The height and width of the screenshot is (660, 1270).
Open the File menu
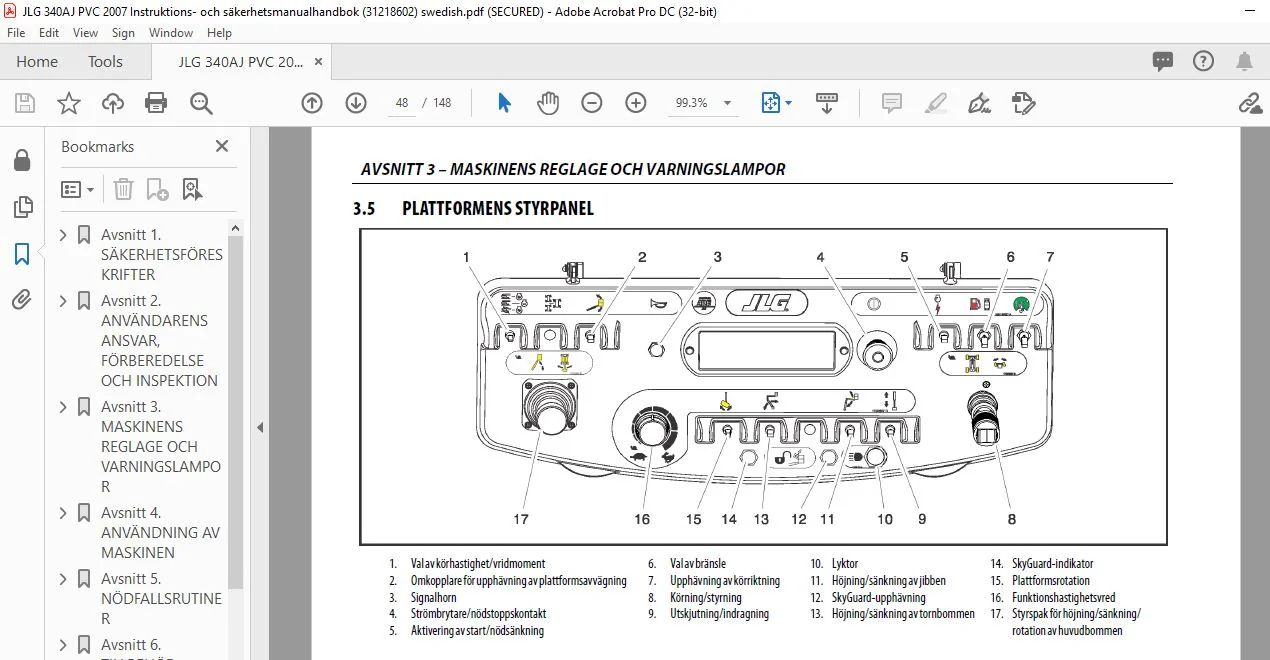coord(16,33)
